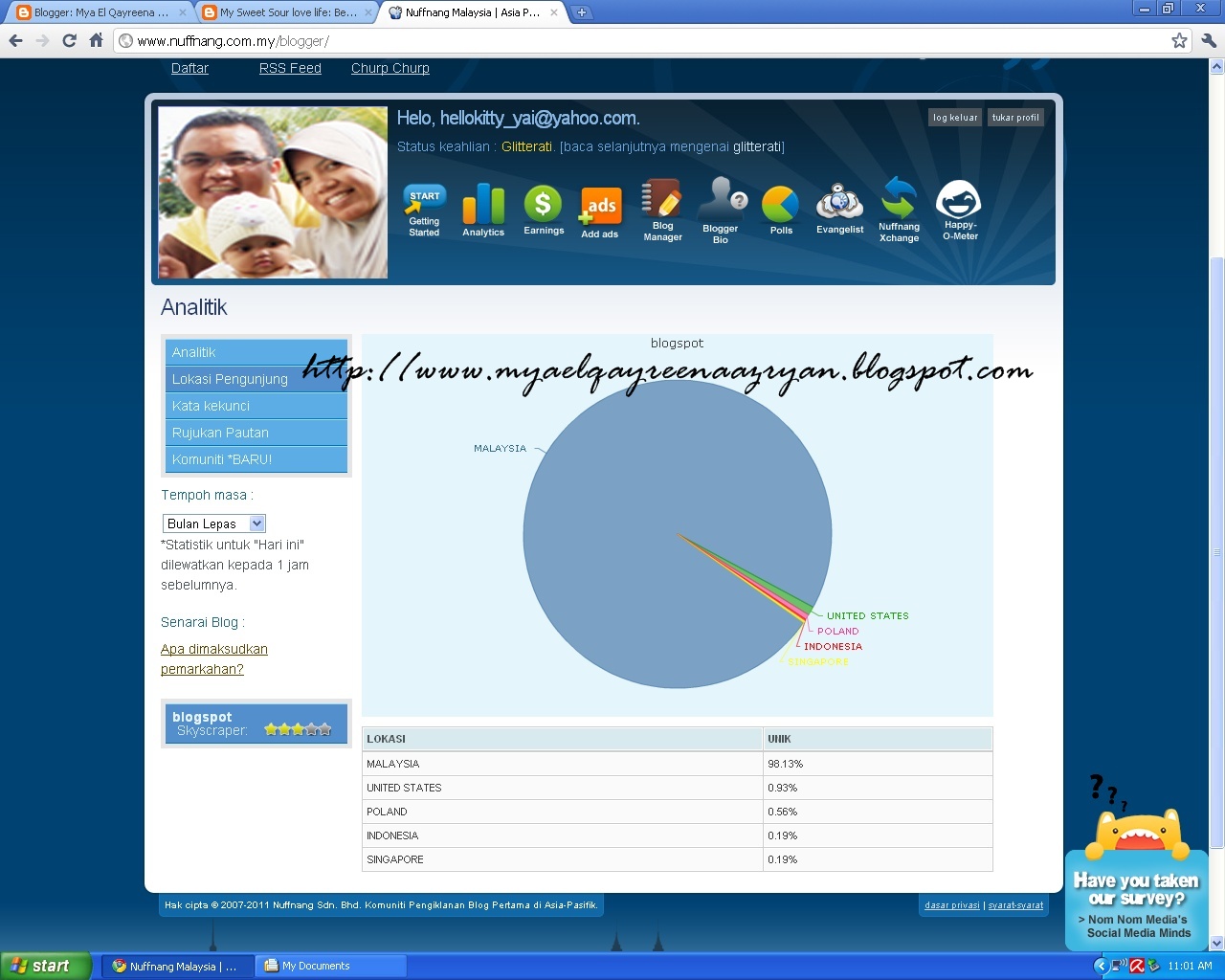1225x980 pixels.
Task: Select Analitik in the sidebar menu
Action: pyautogui.click(x=256, y=352)
